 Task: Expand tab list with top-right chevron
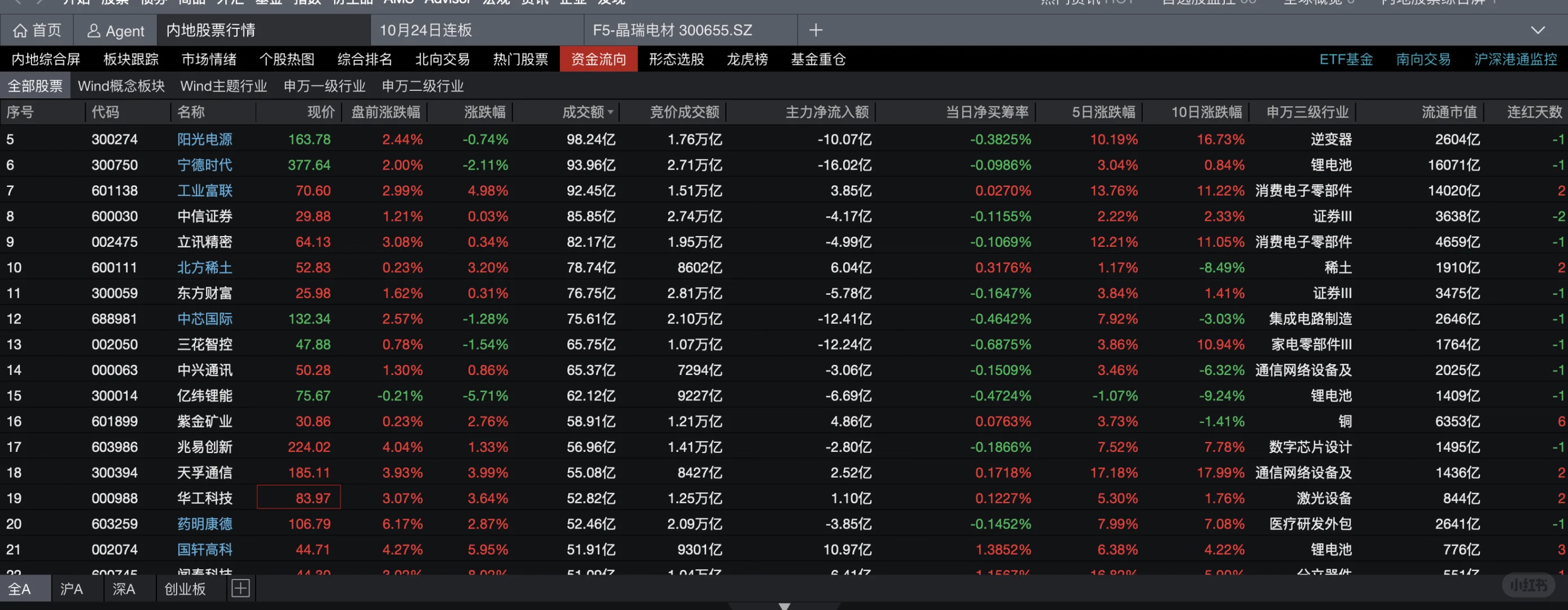1538,30
